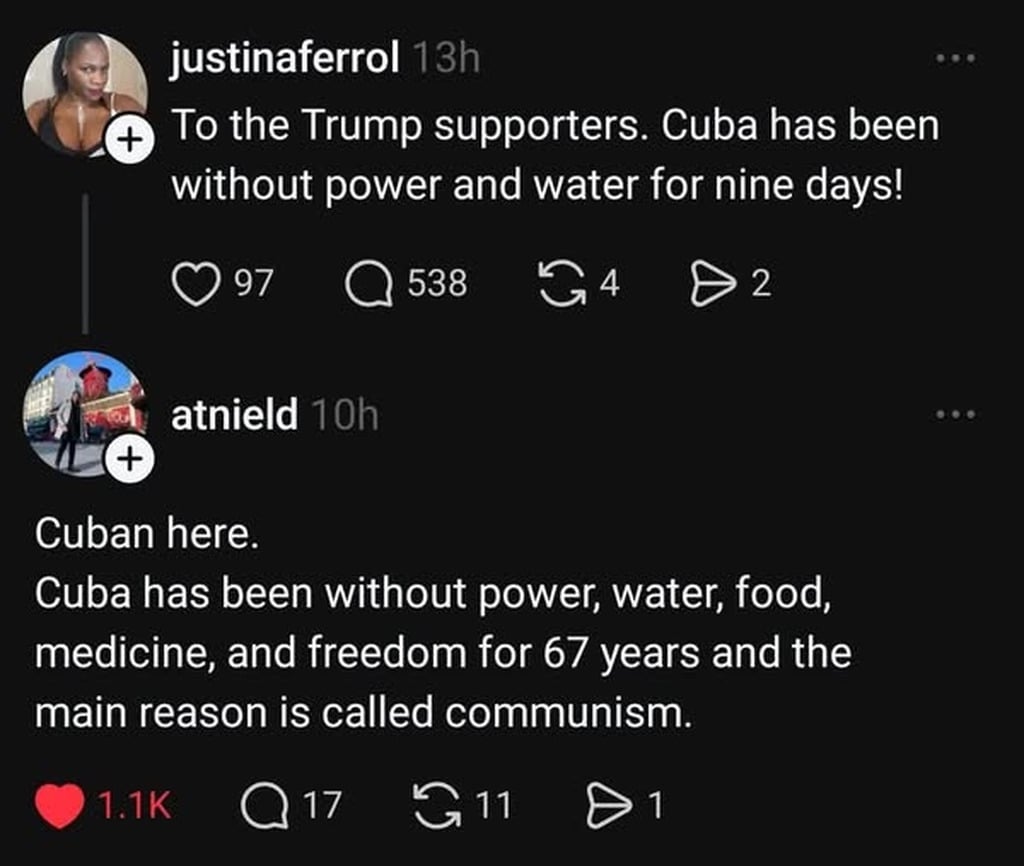Open the 10h timestamp on atnield's reply

click(345, 414)
